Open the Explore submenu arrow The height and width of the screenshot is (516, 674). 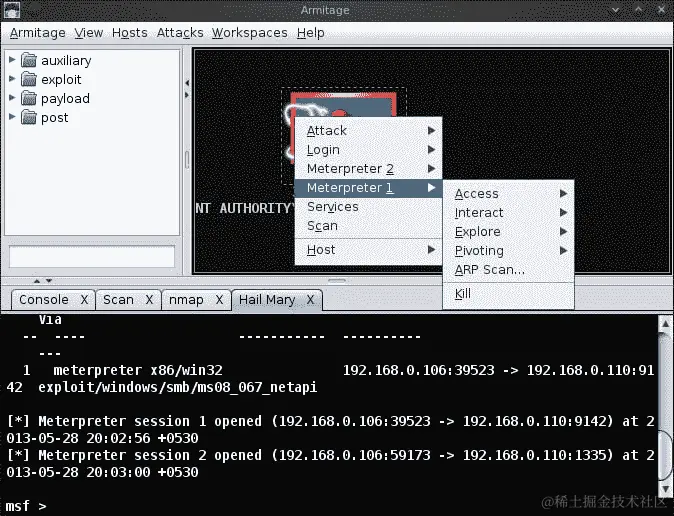pos(564,231)
